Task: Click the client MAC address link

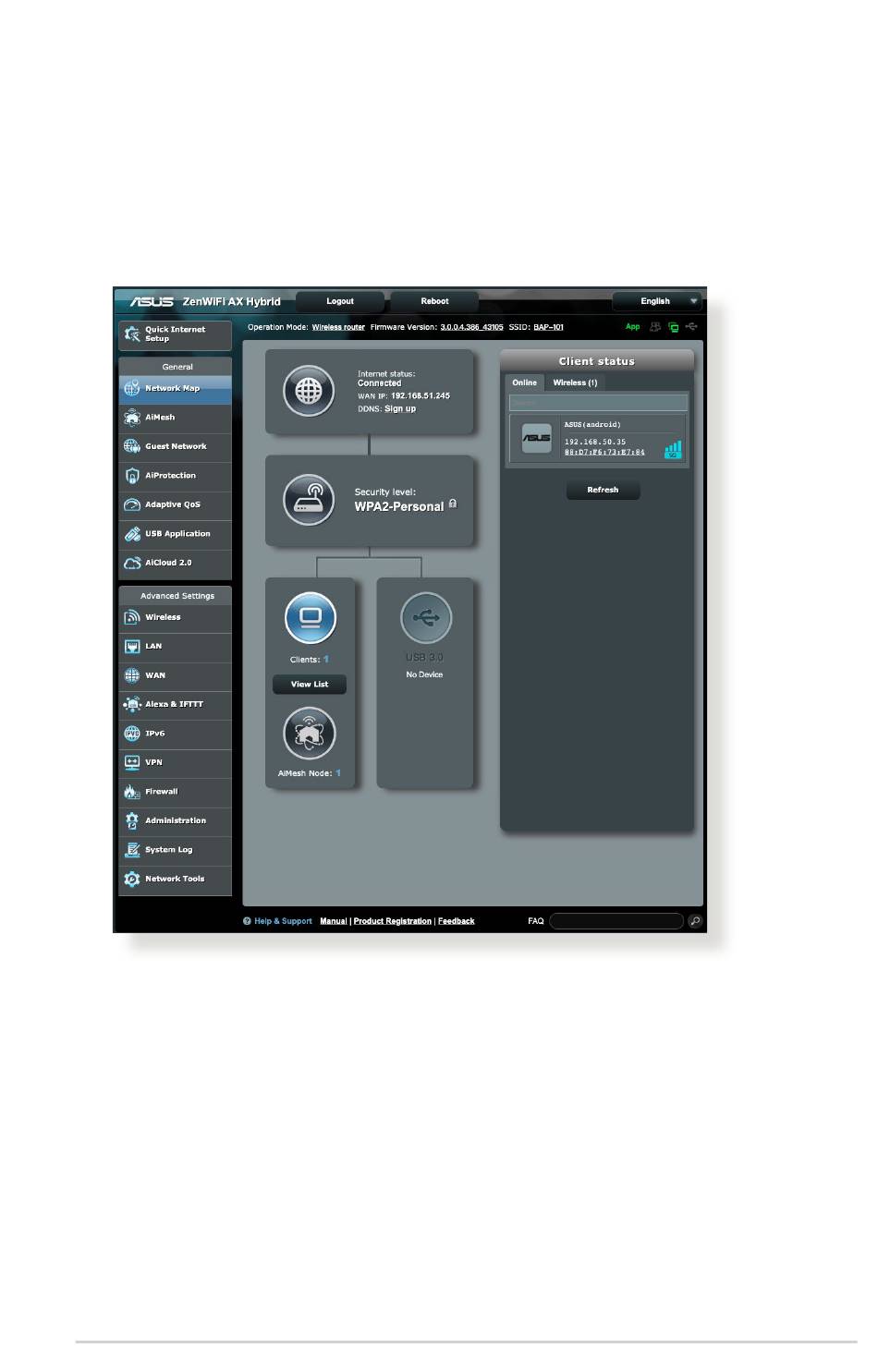Action: (604, 453)
